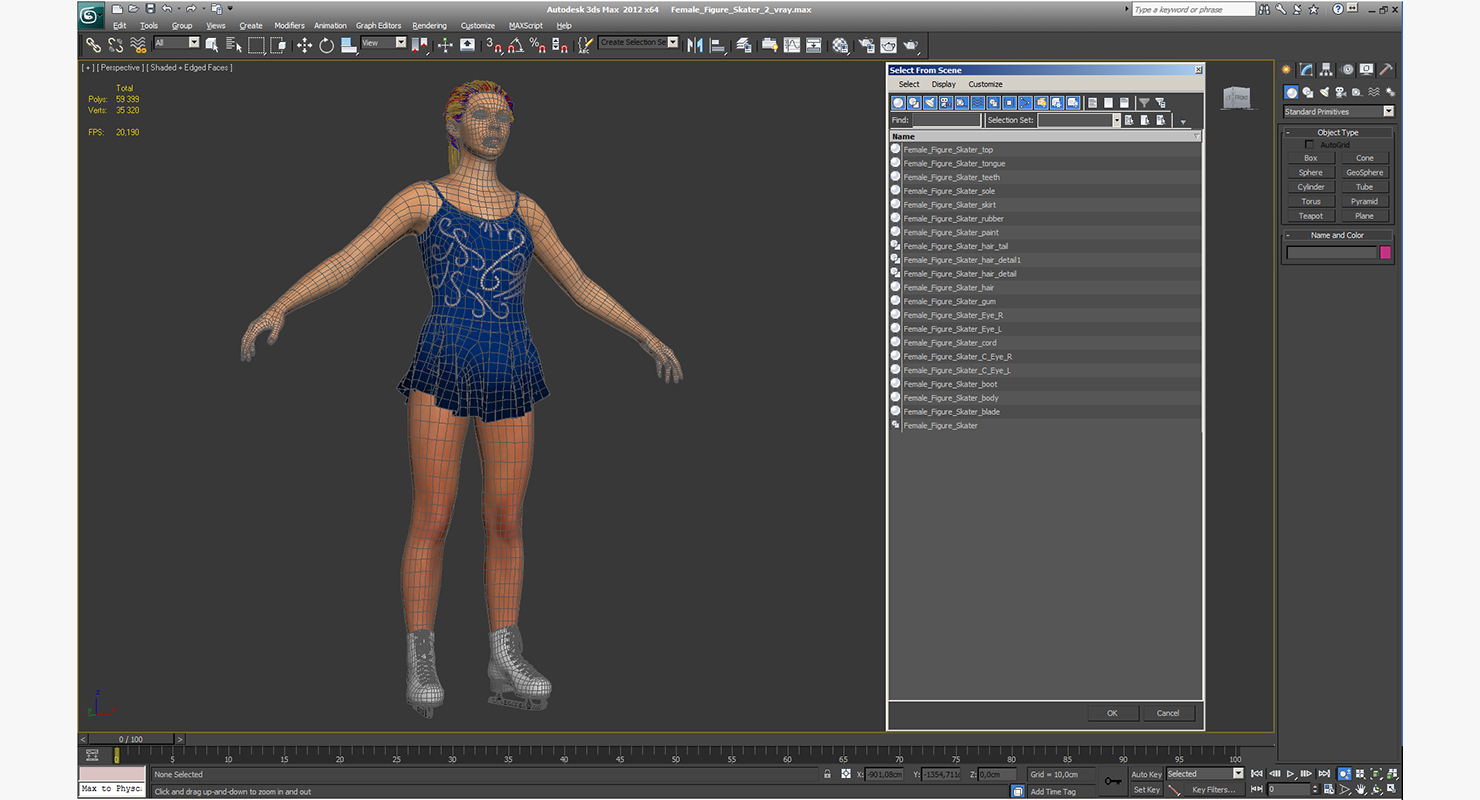The width and height of the screenshot is (1480, 800).
Task: Open the Modify command panel tab
Action: [1306, 70]
